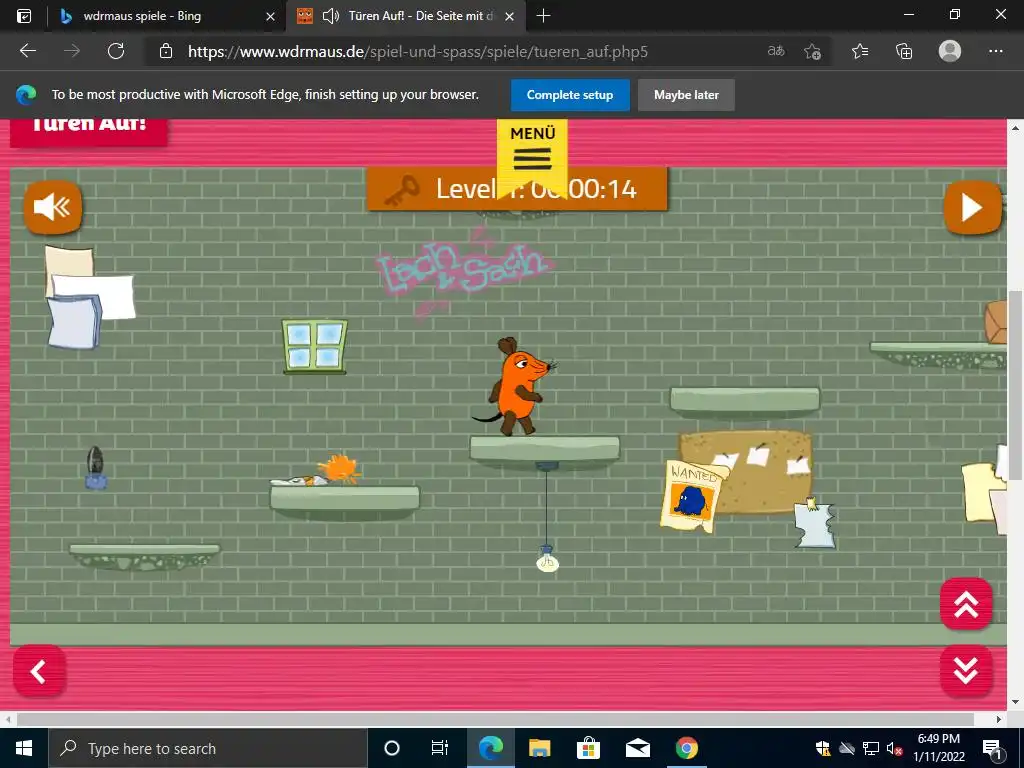1024x768 pixels.
Task: Click the orange play arrow button
Action: pyautogui.click(x=972, y=207)
